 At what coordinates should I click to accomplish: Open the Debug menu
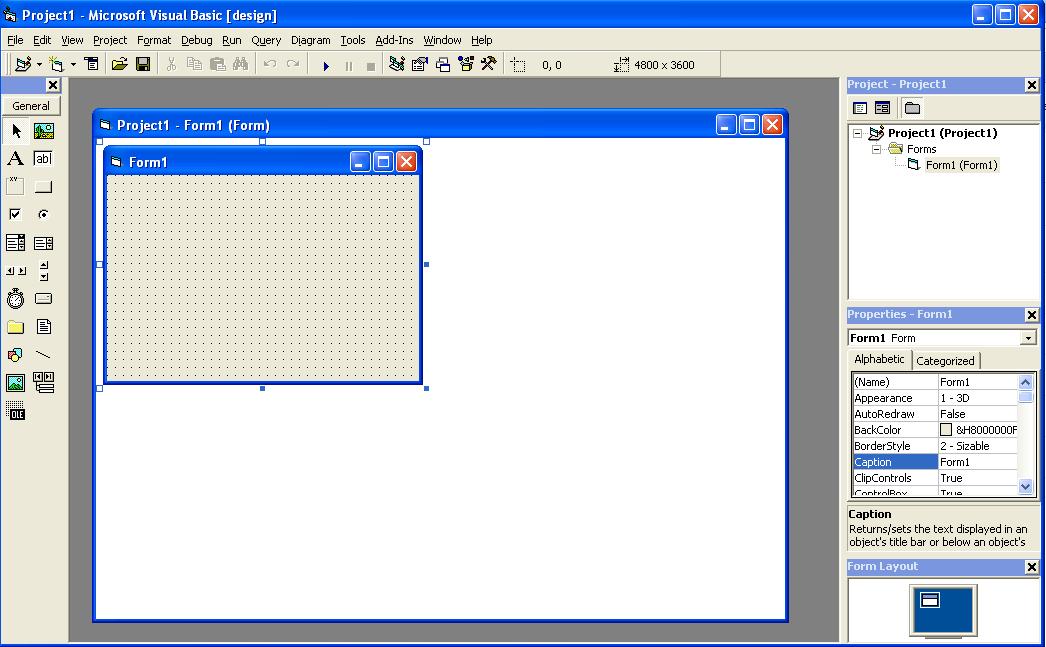pos(197,40)
